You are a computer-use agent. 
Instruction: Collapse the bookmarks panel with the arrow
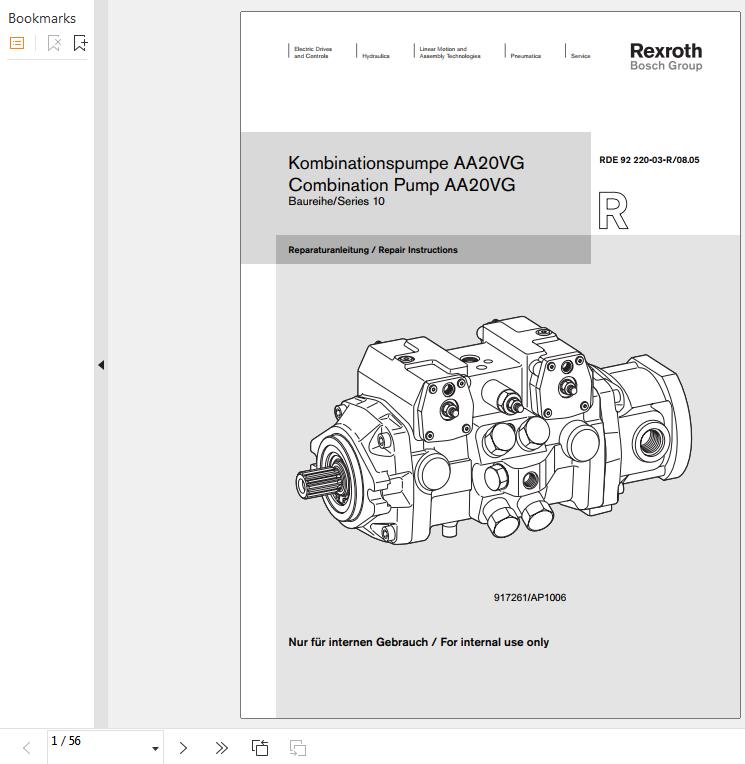[101, 365]
